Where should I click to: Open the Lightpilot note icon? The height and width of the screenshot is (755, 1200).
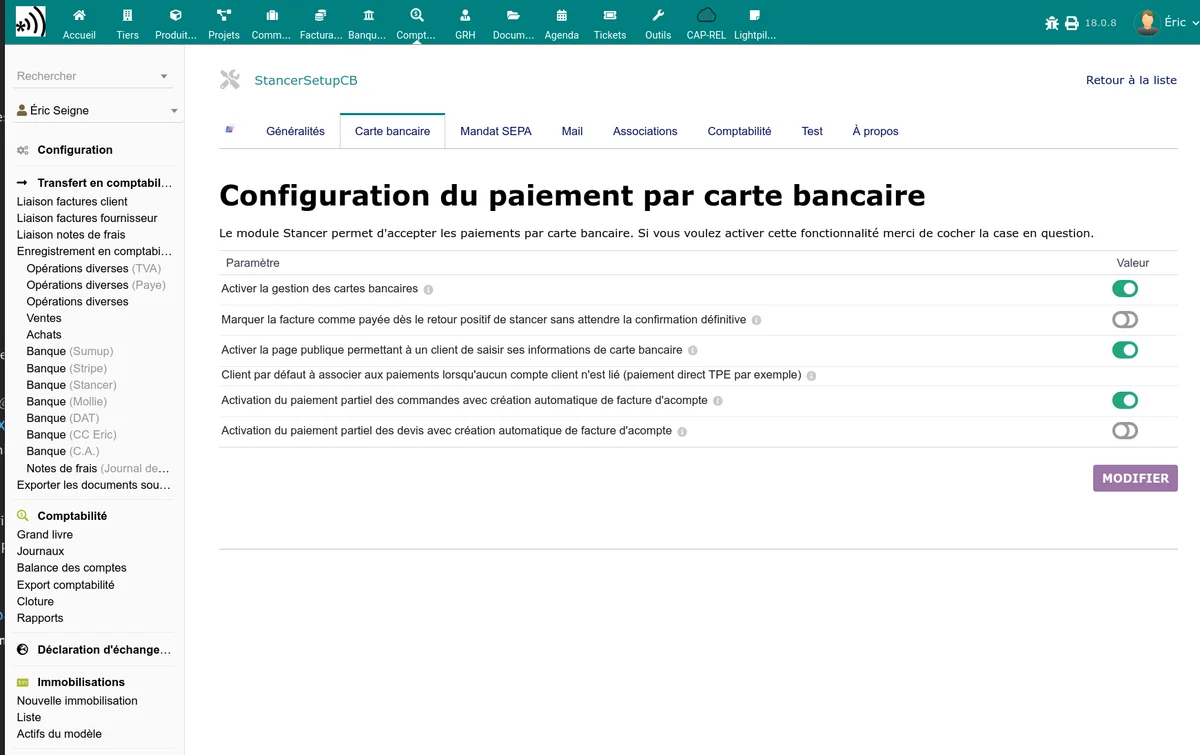pyautogui.click(x=754, y=15)
